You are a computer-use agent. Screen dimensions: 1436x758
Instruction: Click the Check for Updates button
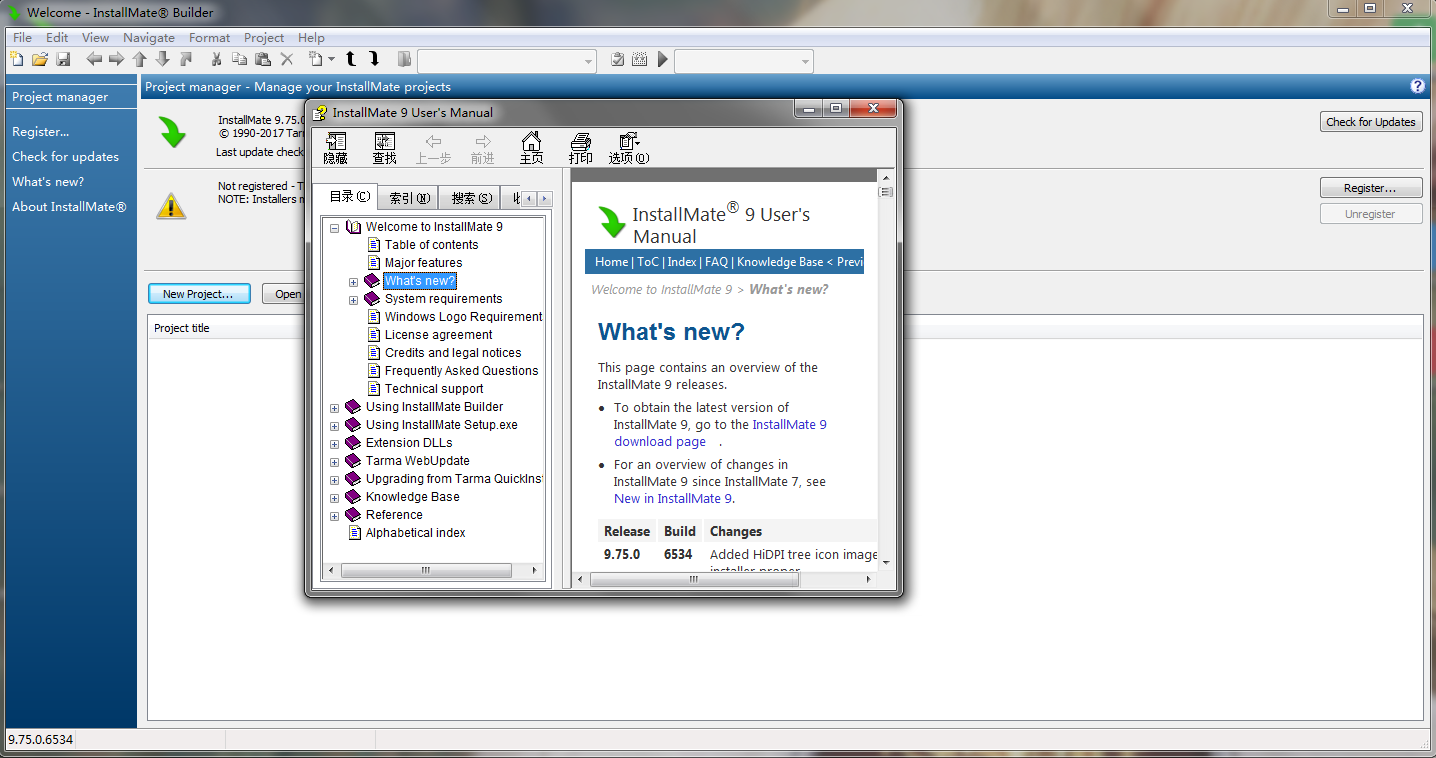1371,122
